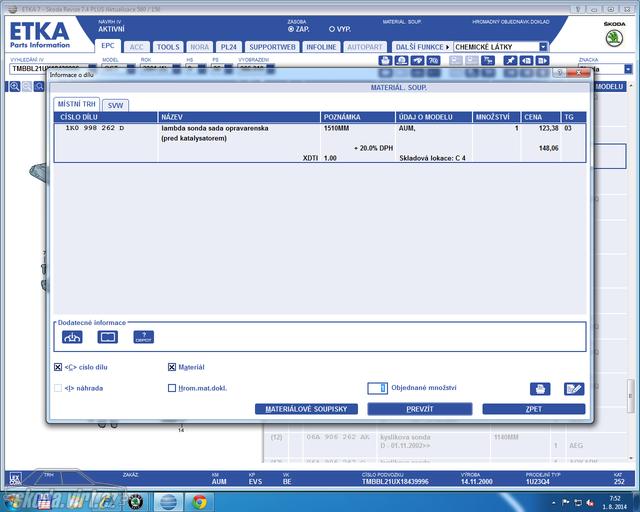Image resolution: width=640 pixels, height=512 pixels.
Task: Click the POZNÁMKA column header
Action: (x=358, y=117)
